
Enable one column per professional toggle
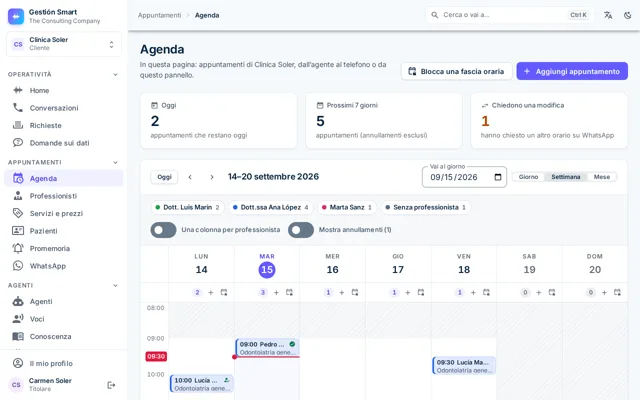[x=163, y=230]
